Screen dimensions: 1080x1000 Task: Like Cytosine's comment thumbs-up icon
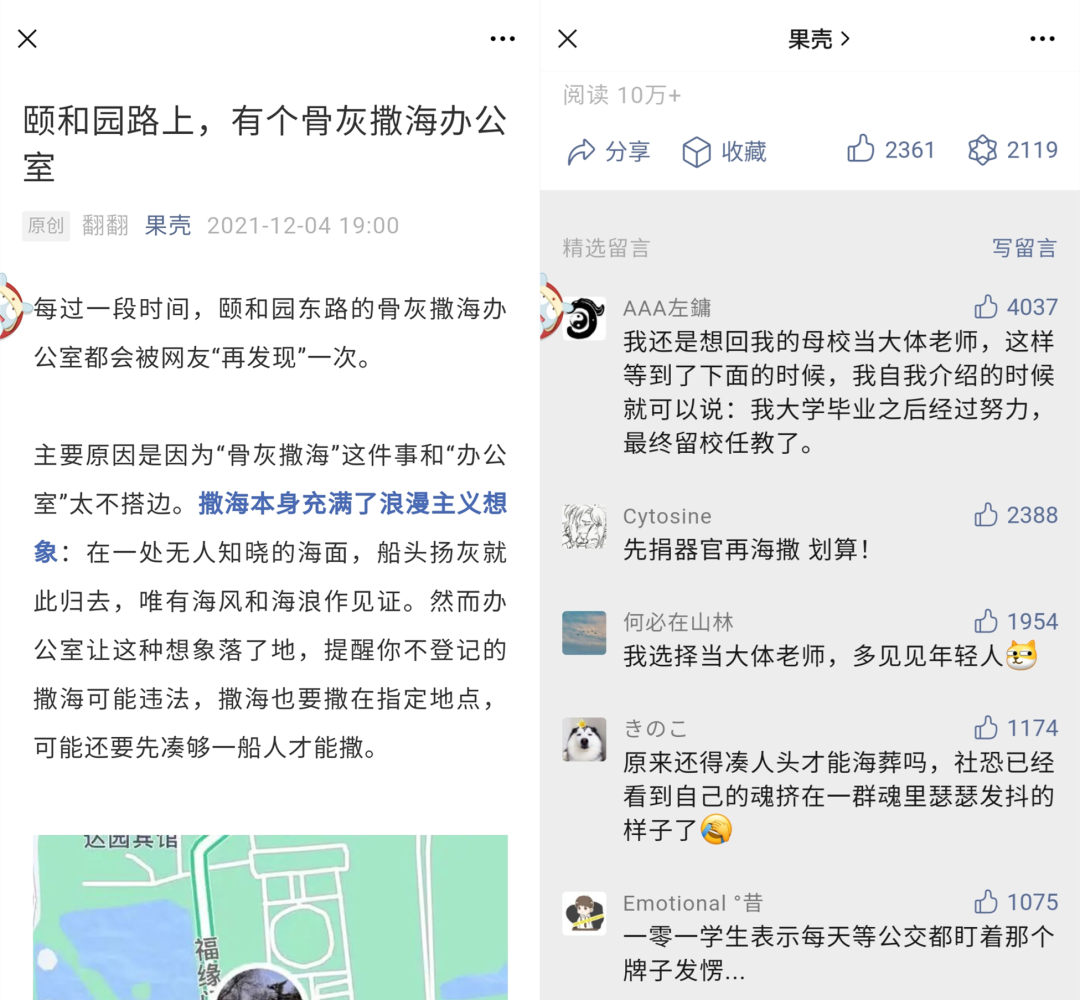(986, 514)
